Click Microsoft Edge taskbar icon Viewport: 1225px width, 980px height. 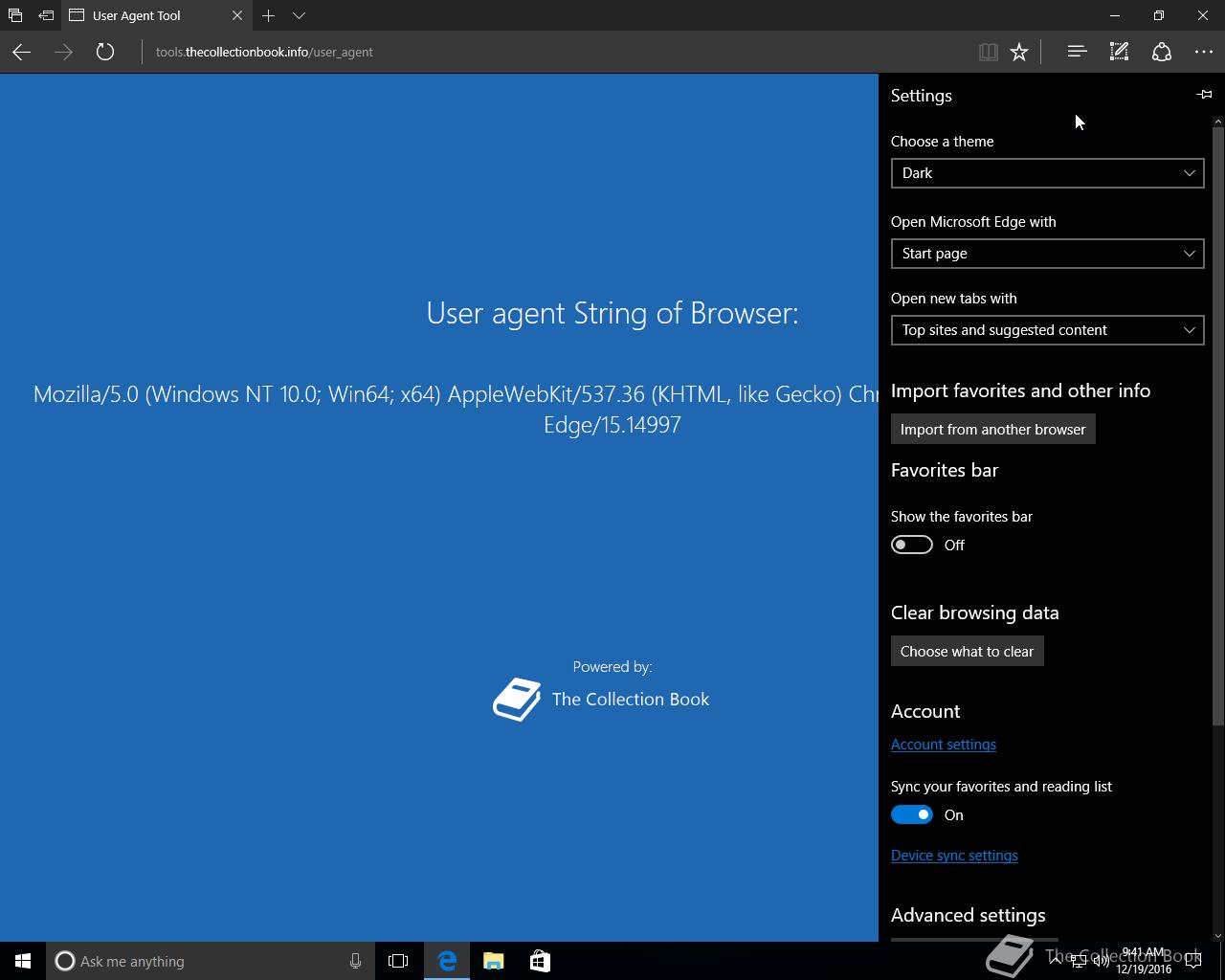(447, 961)
